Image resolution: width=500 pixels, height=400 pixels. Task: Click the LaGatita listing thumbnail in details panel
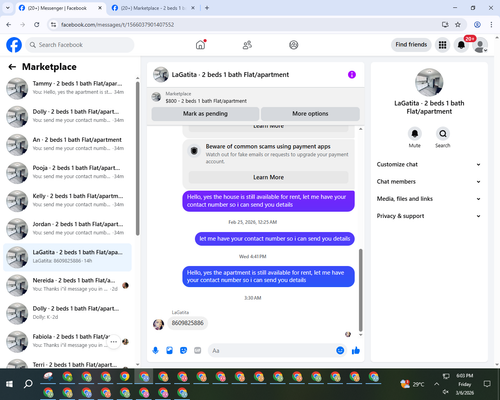(x=429, y=82)
